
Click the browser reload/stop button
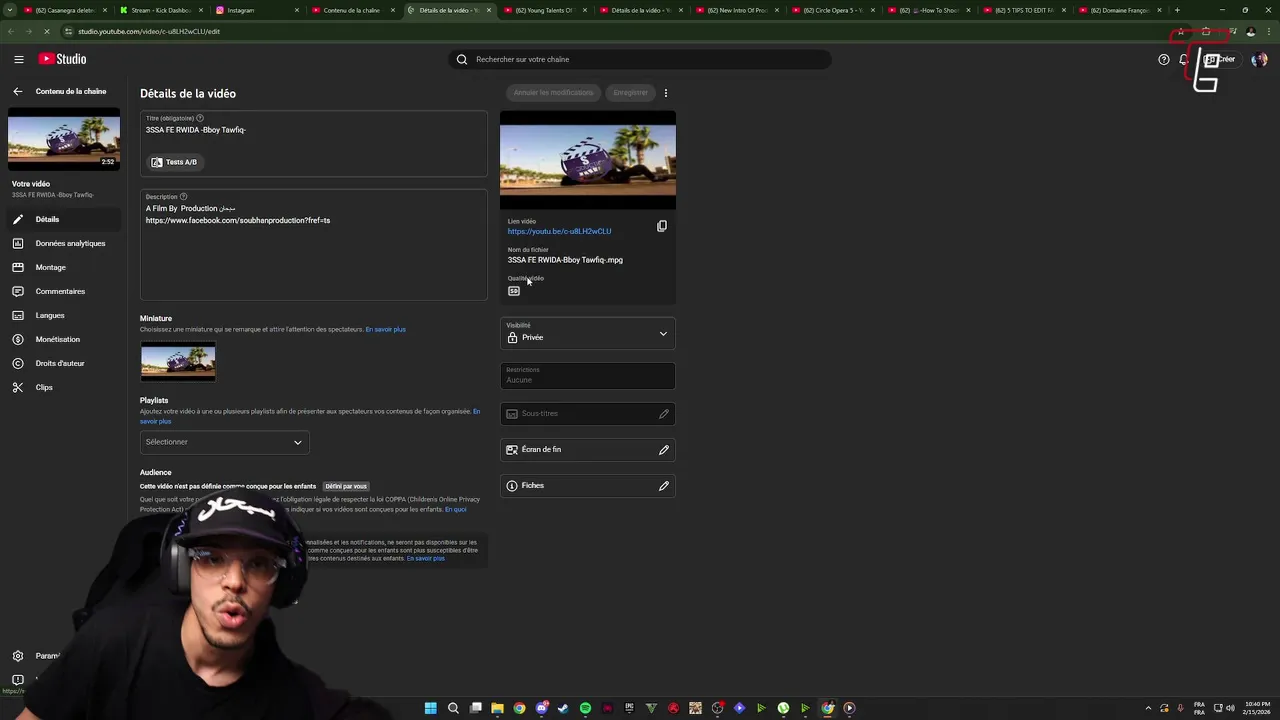(46, 31)
